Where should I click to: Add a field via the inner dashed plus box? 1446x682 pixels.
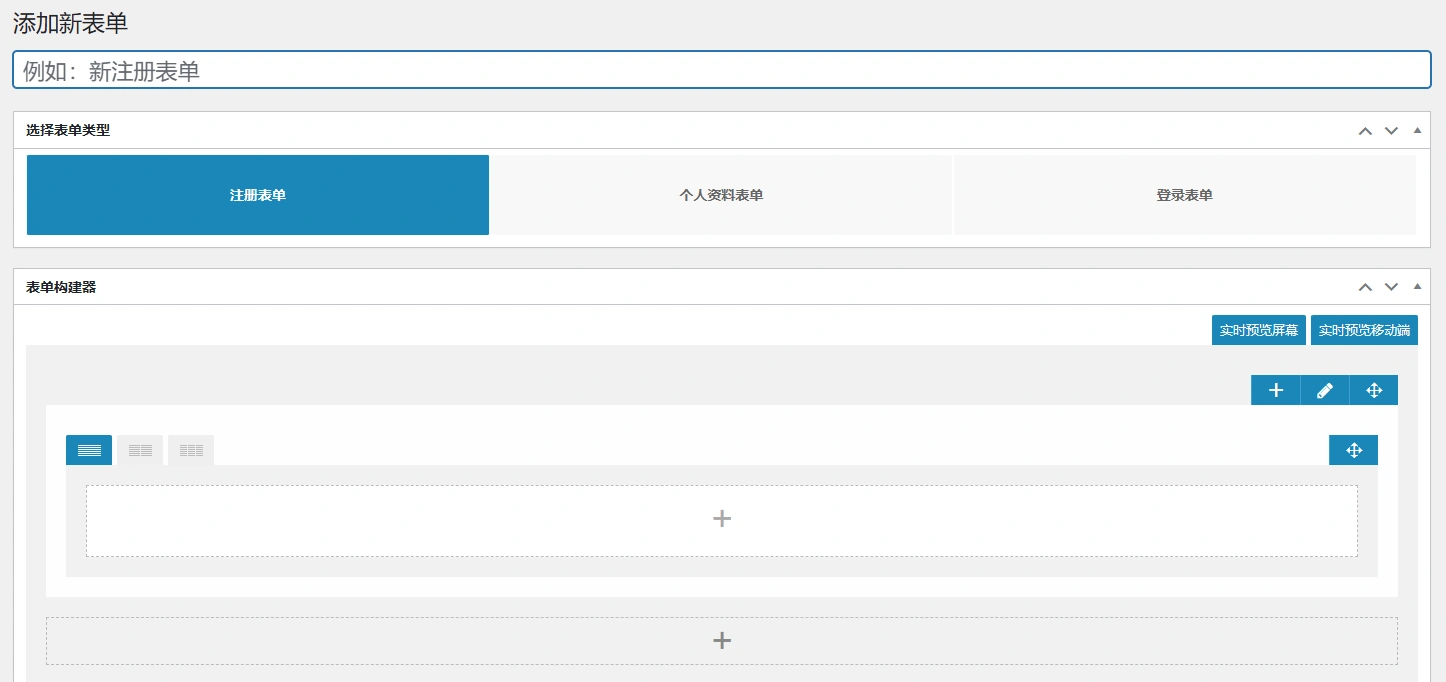pyautogui.click(x=721, y=520)
